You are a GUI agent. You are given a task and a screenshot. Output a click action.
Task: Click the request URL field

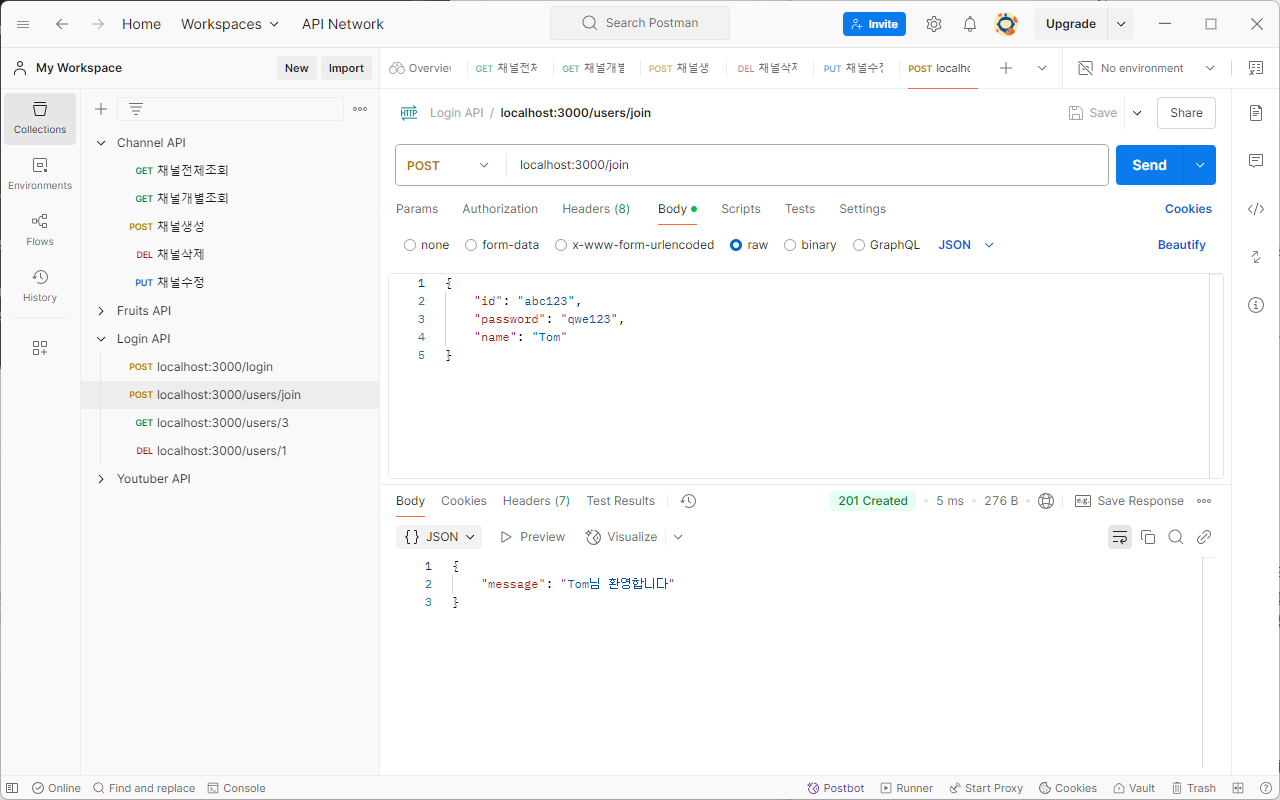(807, 165)
